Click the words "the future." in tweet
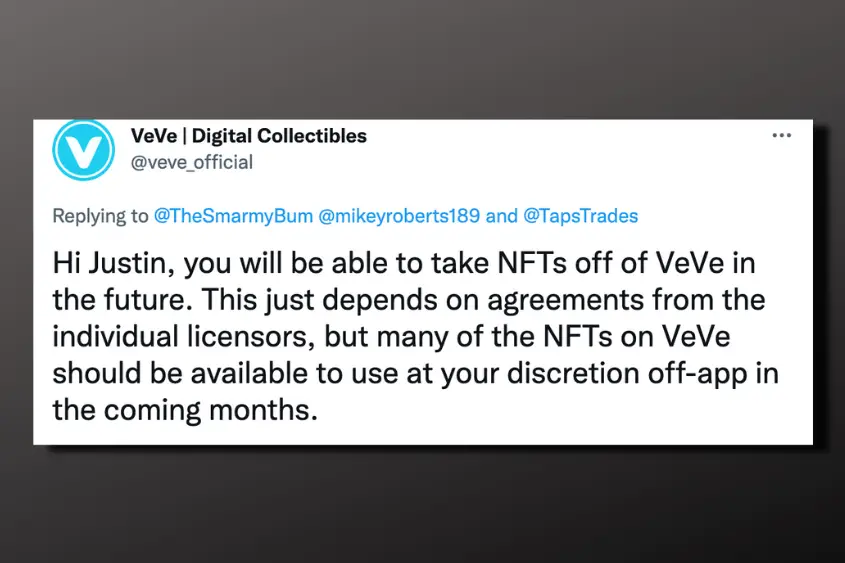This screenshot has height=563, width=845. point(122,300)
